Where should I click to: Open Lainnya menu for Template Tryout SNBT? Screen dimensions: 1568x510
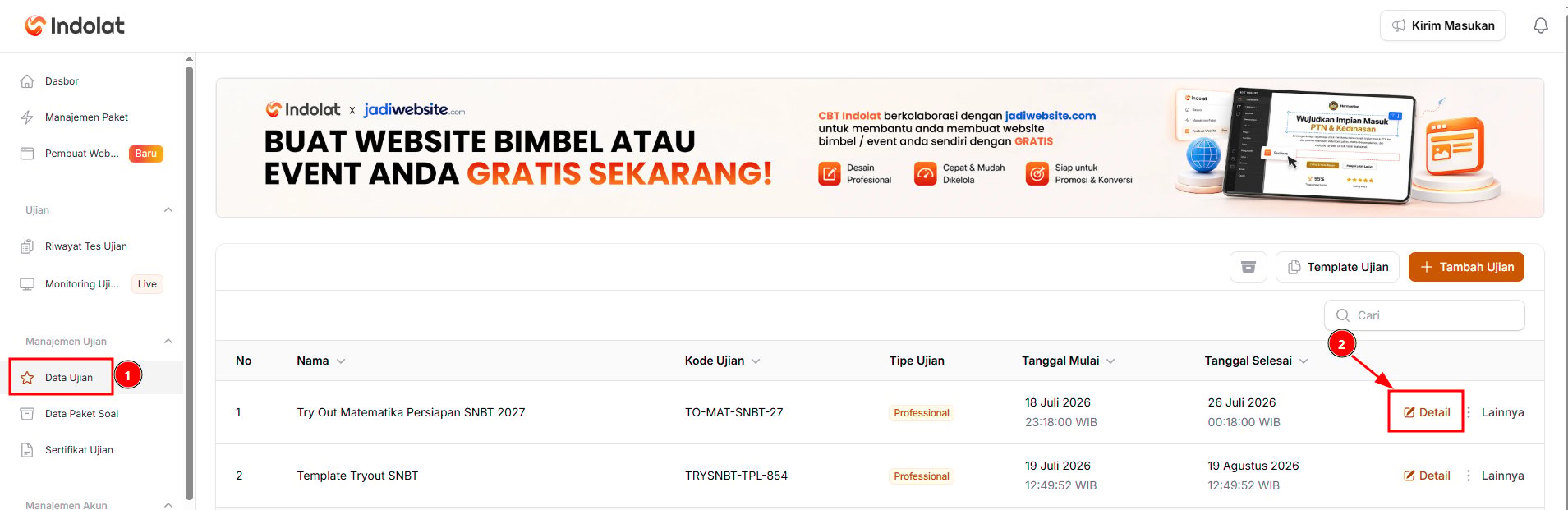point(1502,476)
